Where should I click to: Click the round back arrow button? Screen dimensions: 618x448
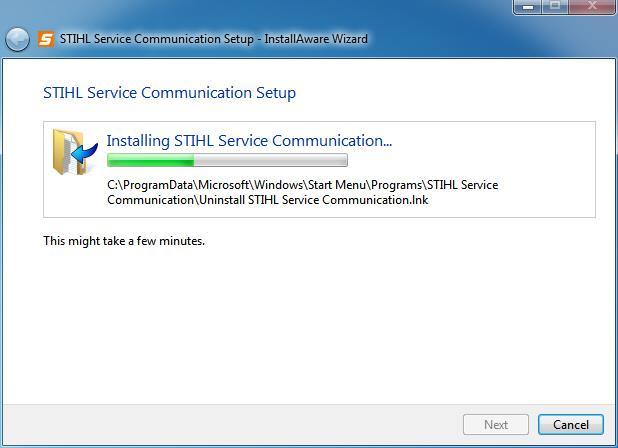(17, 39)
